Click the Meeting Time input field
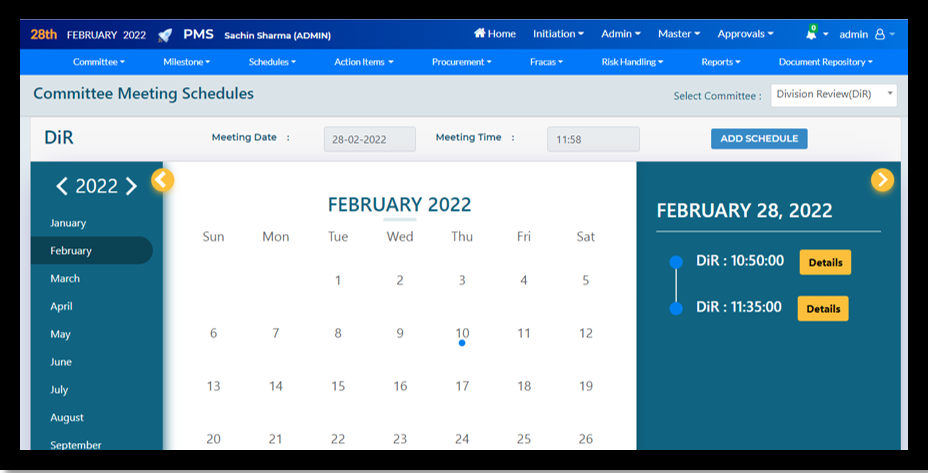The height and width of the screenshot is (473, 928). (592, 140)
